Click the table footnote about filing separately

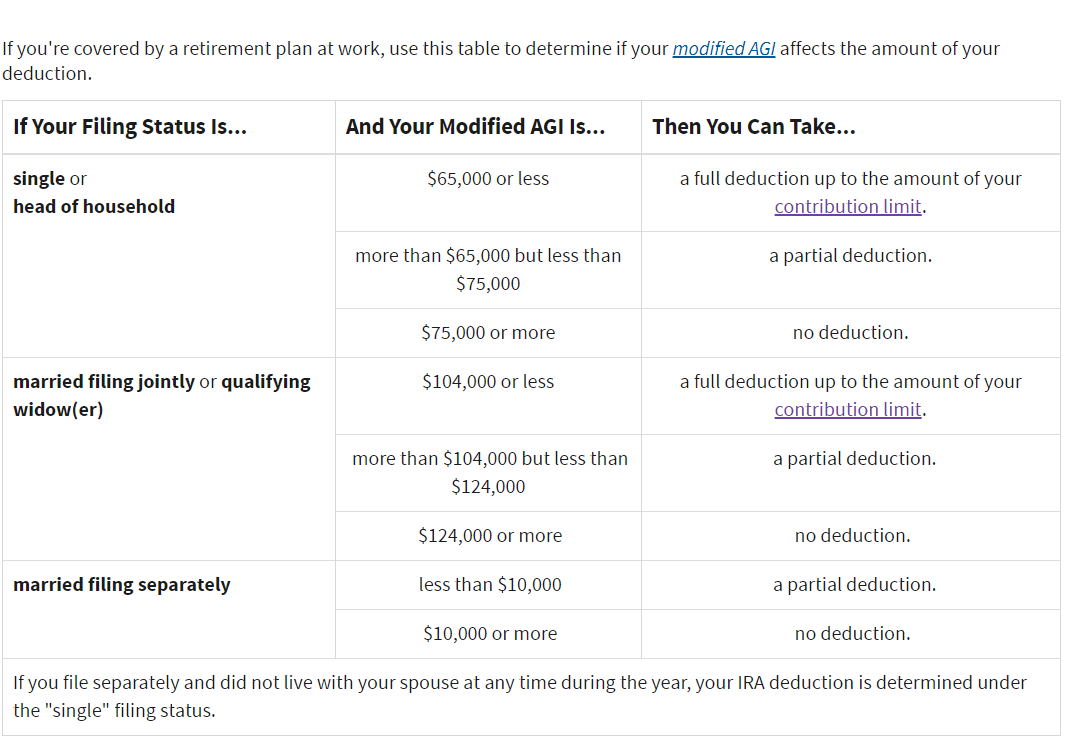point(531,696)
